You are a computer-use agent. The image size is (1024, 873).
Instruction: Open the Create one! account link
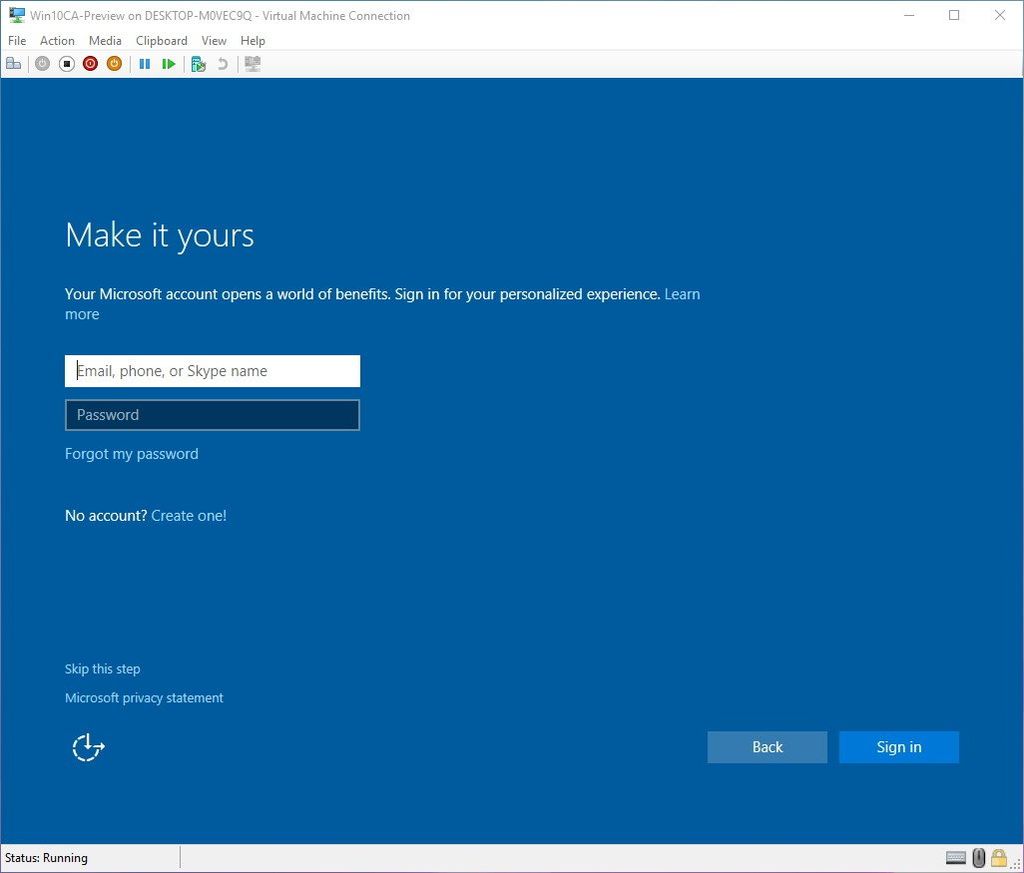[188, 515]
